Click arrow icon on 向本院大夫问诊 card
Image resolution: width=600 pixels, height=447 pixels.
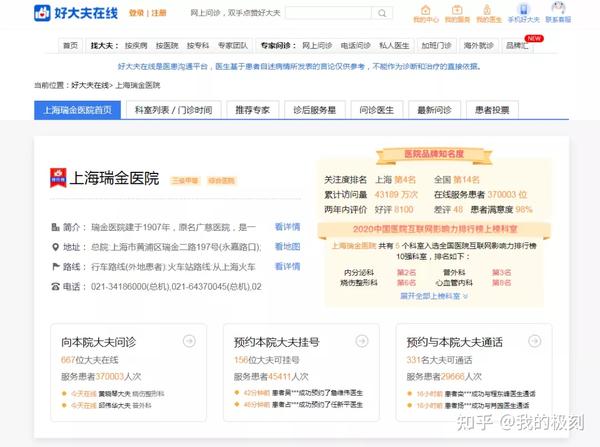(189, 341)
